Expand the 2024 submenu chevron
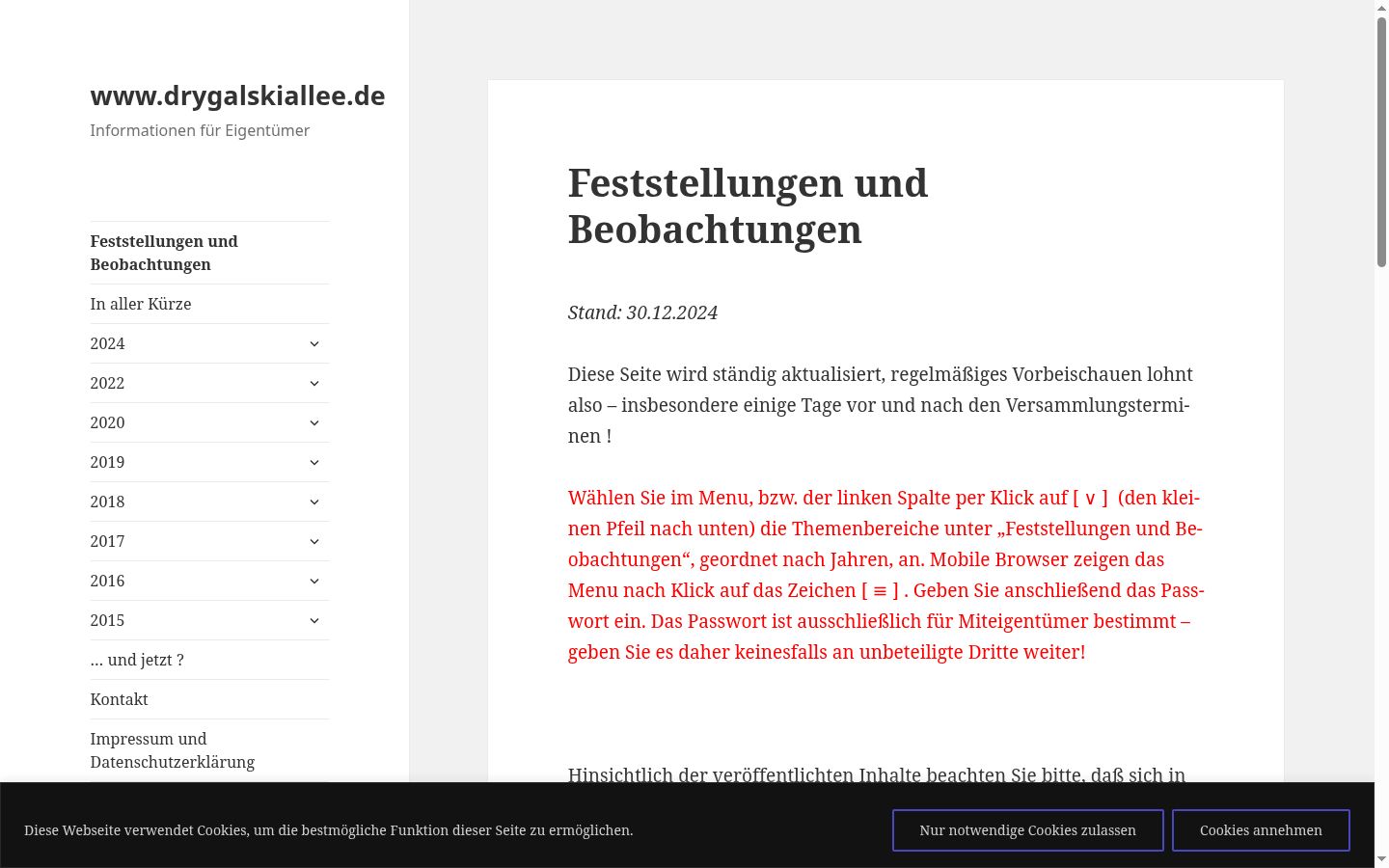Viewport: 1389px width, 868px height. pos(314,343)
